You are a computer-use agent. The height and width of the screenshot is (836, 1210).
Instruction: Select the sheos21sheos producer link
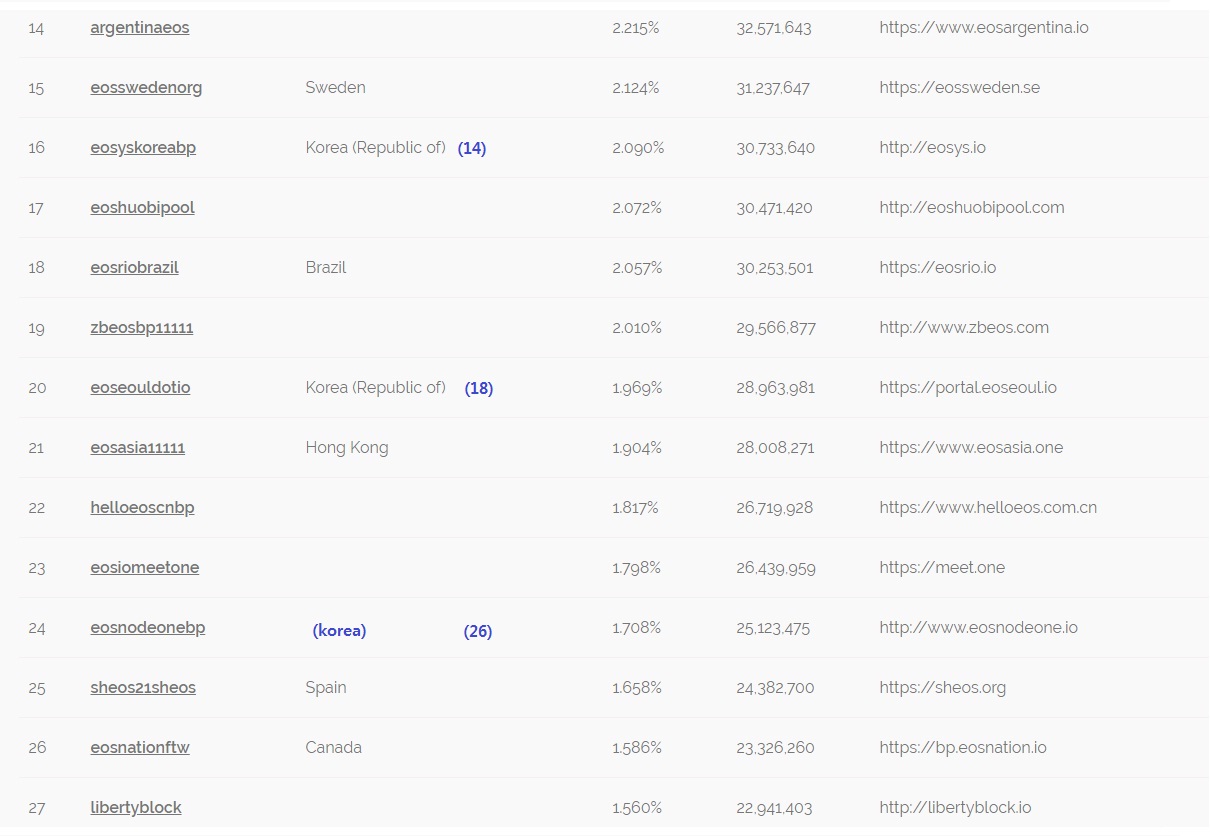click(143, 688)
